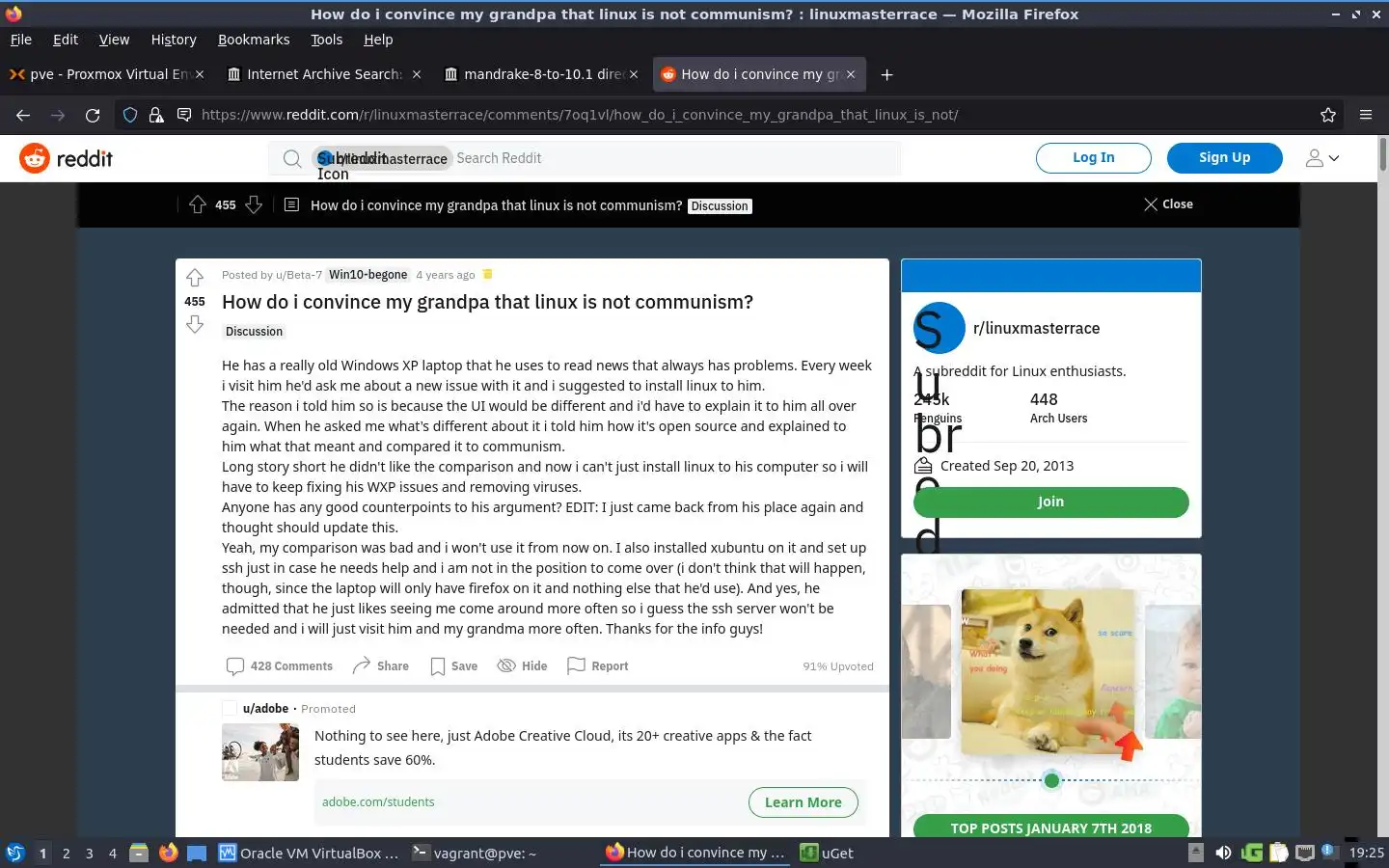Hide the post
The width and height of the screenshot is (1389, 868).
pos(522,666)
